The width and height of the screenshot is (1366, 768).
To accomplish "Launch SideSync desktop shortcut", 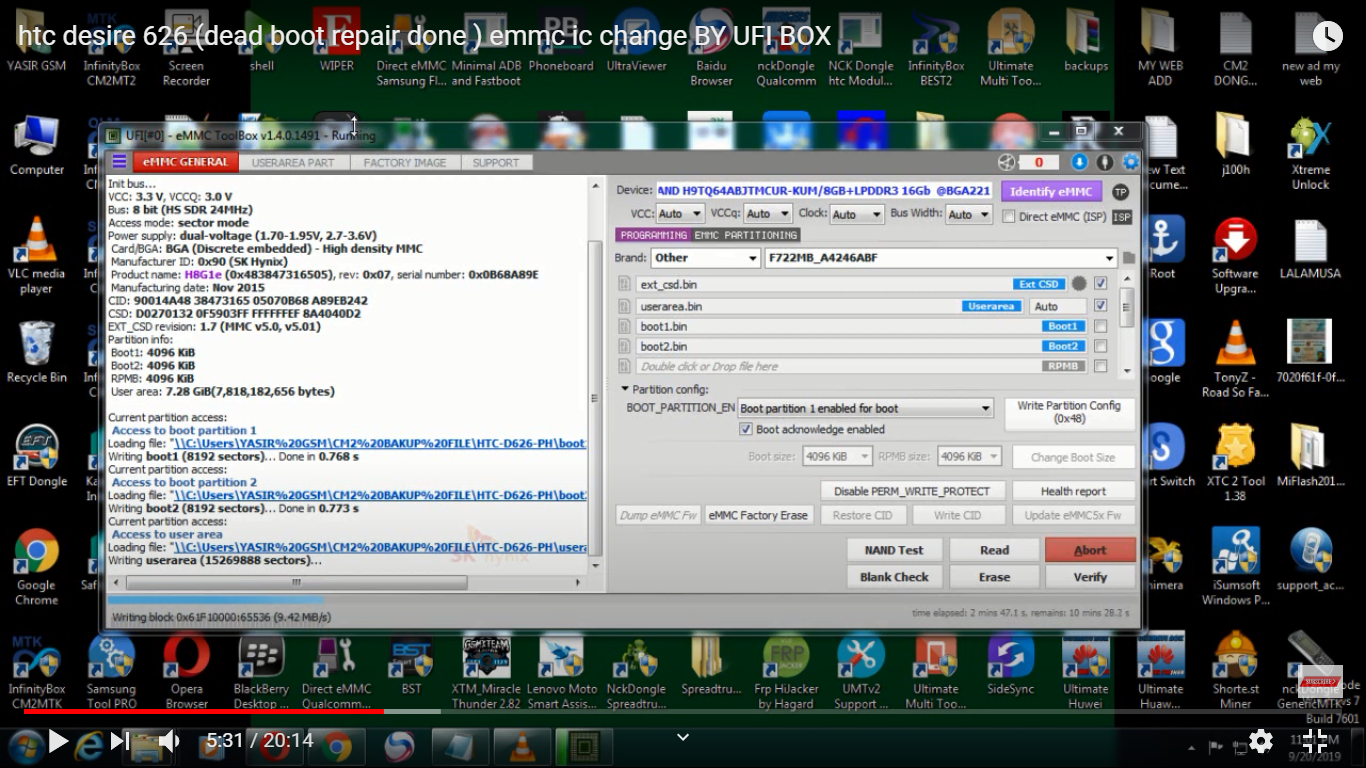I will 1011,665.
